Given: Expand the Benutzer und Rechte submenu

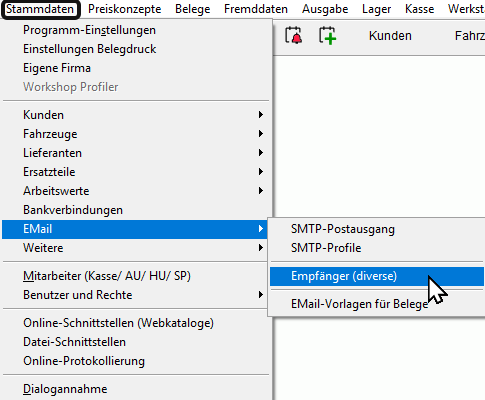Looking at the screenshot, I should click(x=261, y=295).
